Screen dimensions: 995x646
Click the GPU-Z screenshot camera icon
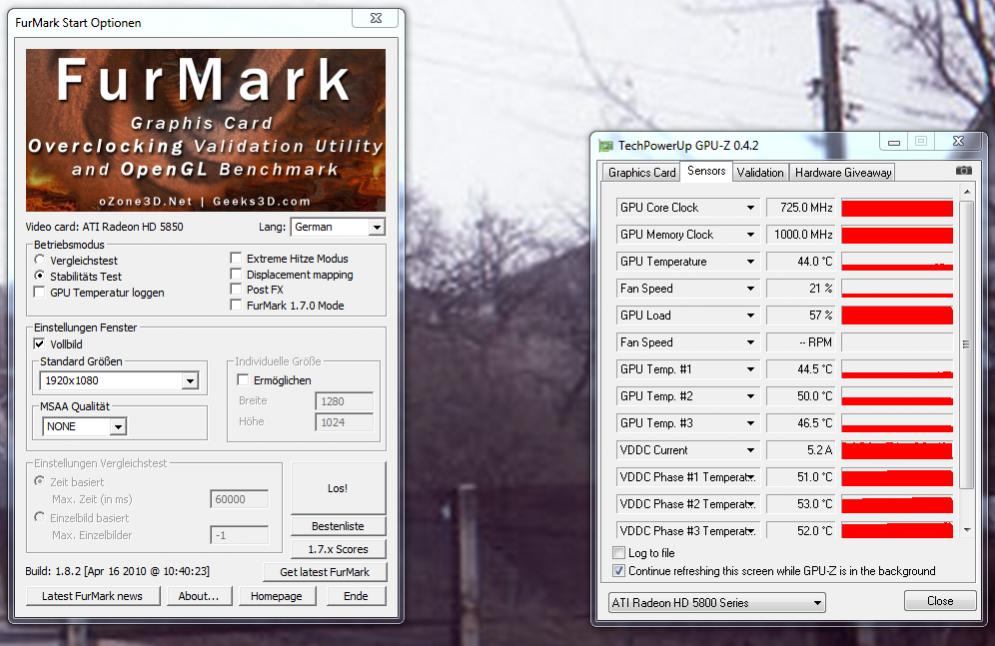963,171
